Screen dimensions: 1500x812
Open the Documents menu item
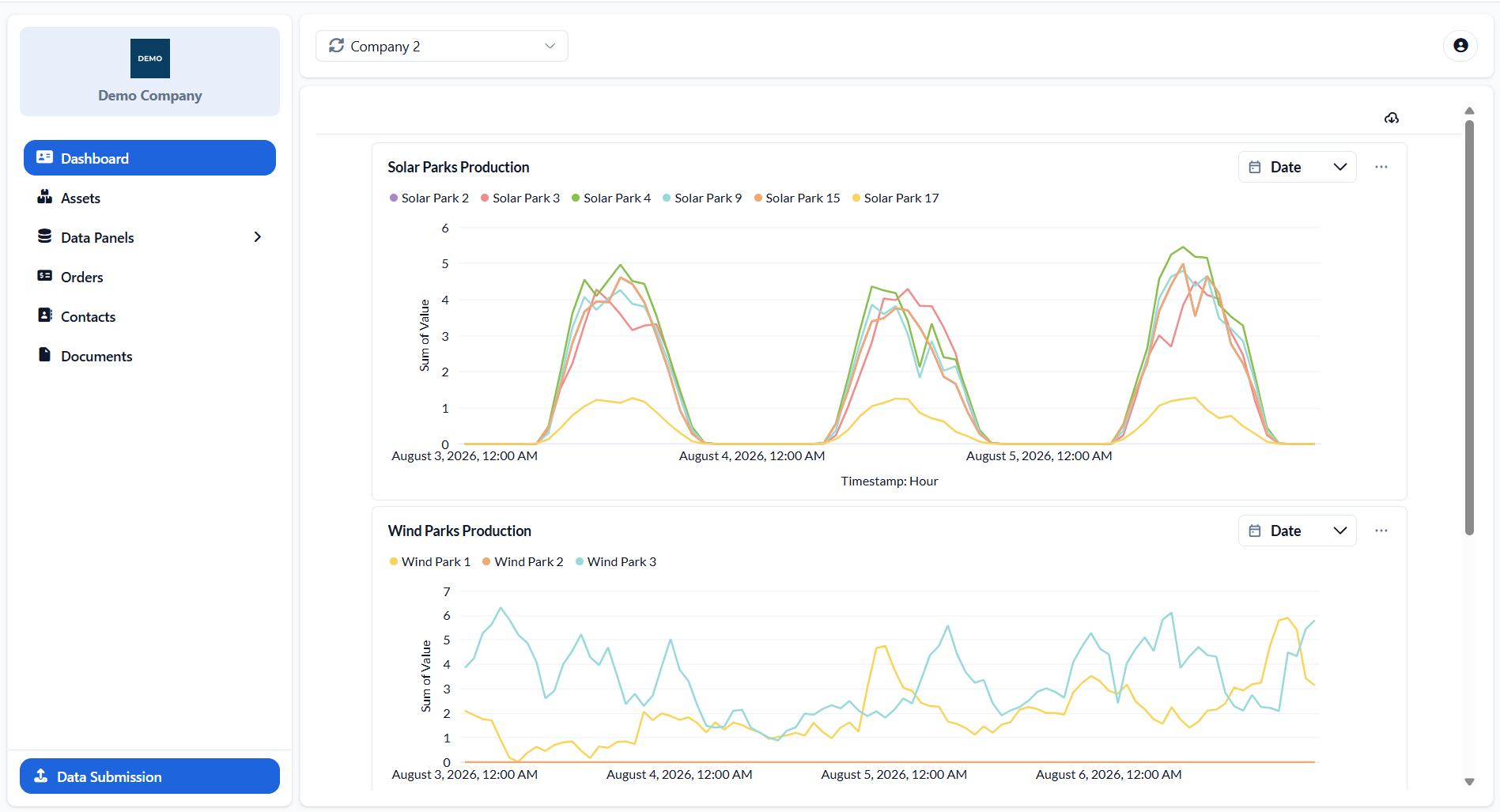(x=150, y=356)
